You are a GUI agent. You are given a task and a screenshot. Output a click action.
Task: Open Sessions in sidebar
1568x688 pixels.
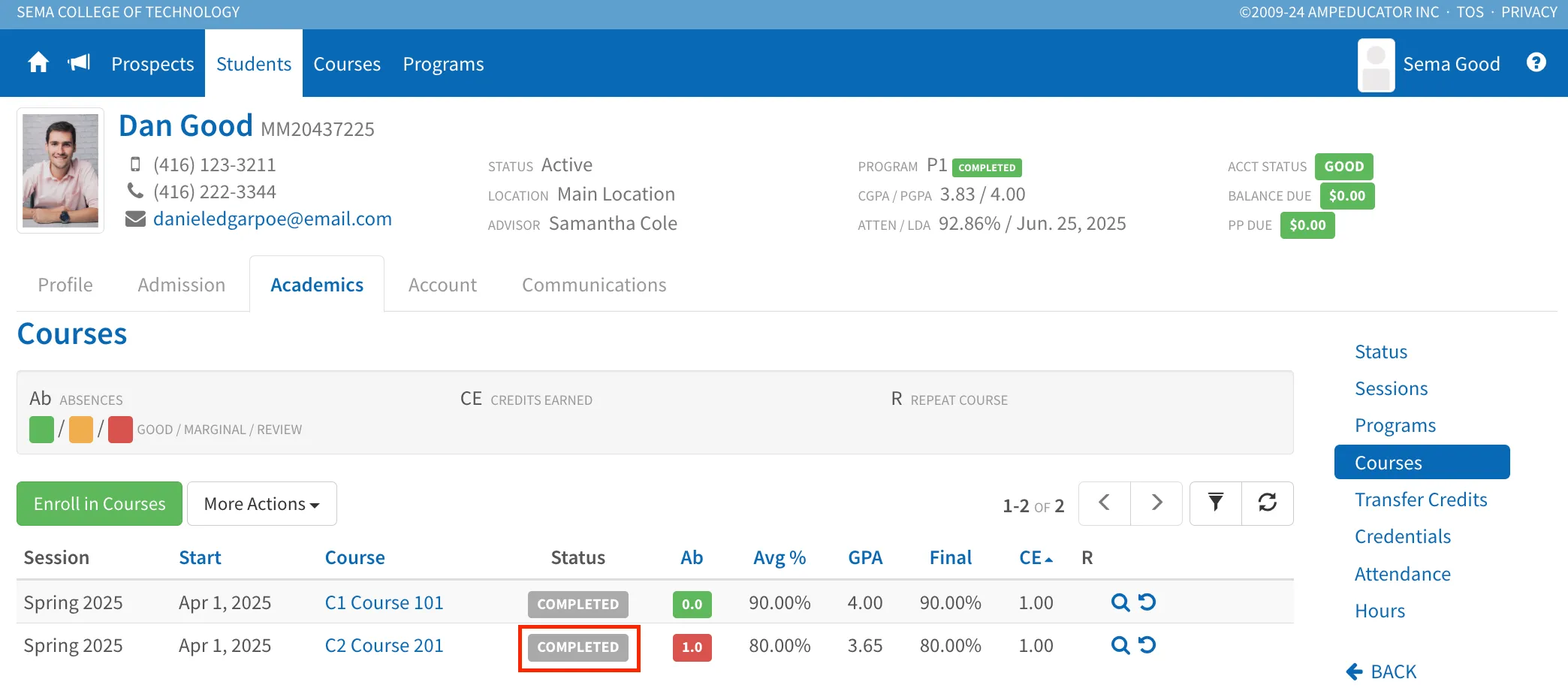click(1391, 388)
